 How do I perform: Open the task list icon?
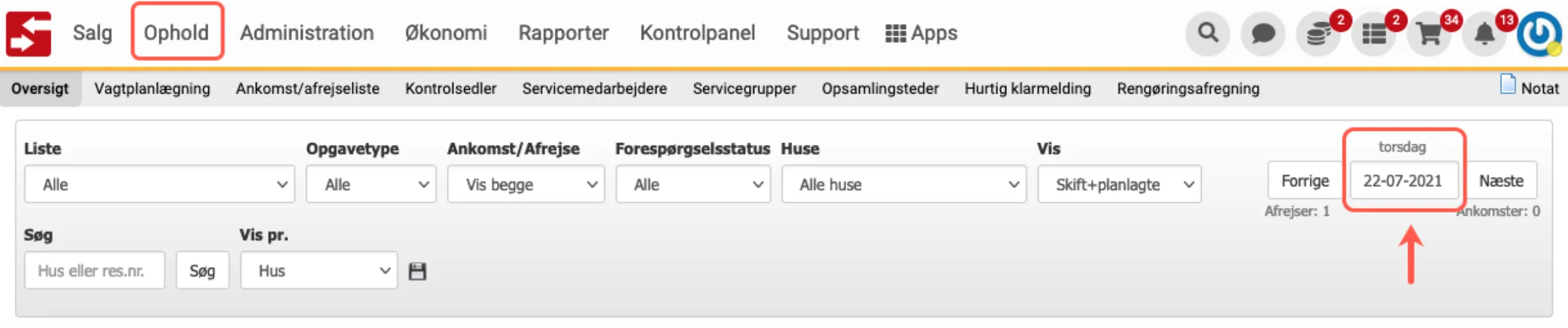pos(1374,33)
